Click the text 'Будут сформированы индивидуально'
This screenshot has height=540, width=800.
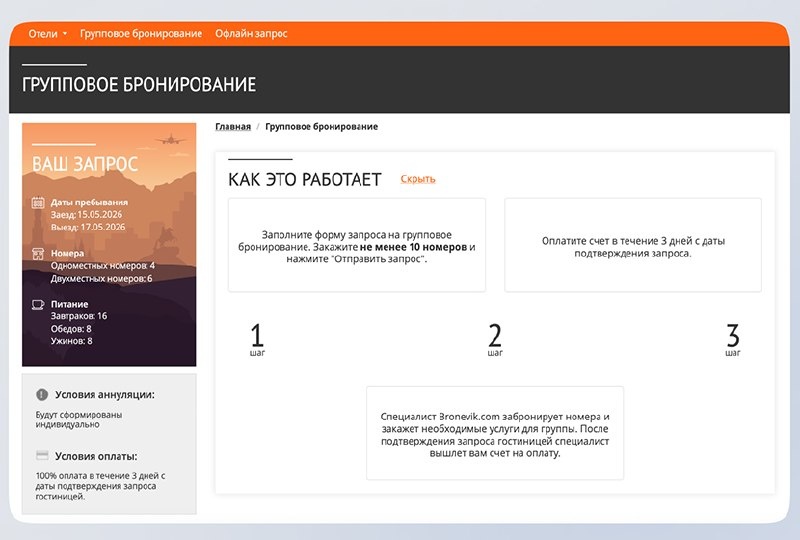click(79, 420)
